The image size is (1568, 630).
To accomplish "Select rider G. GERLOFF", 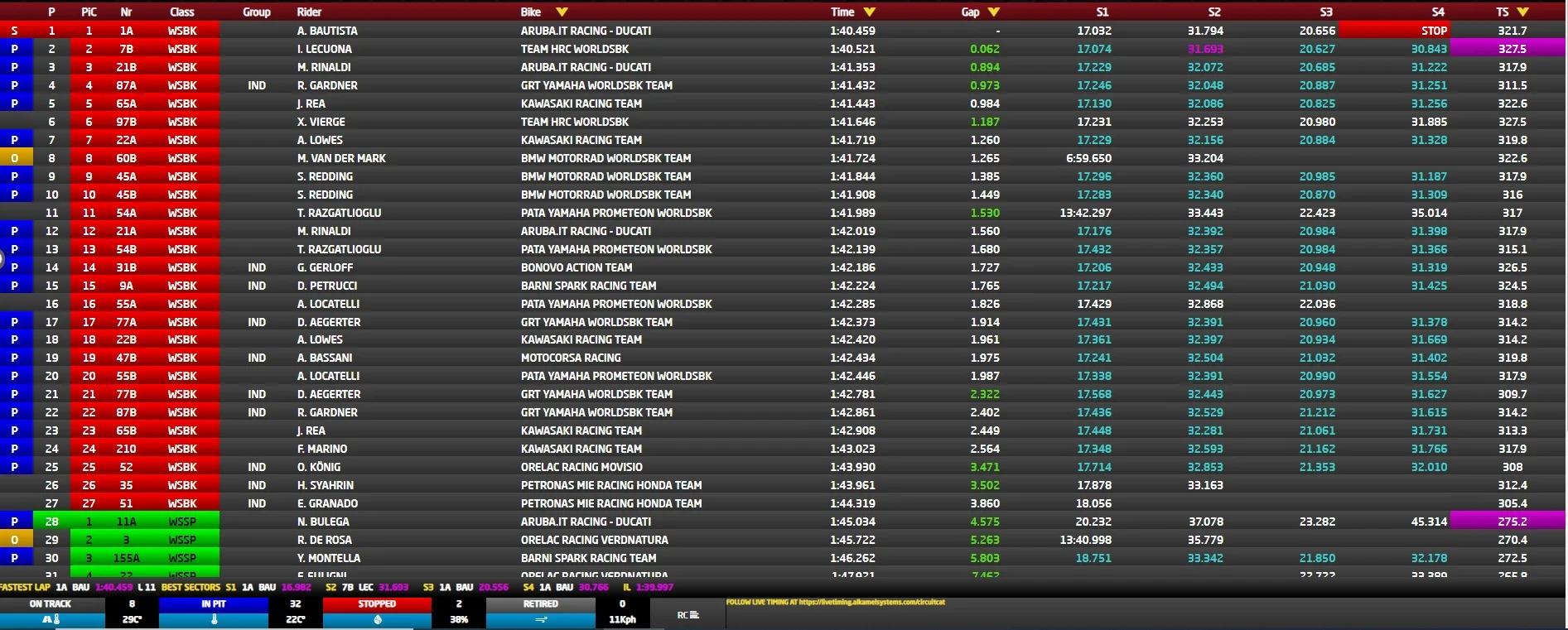I will (325, 267).
